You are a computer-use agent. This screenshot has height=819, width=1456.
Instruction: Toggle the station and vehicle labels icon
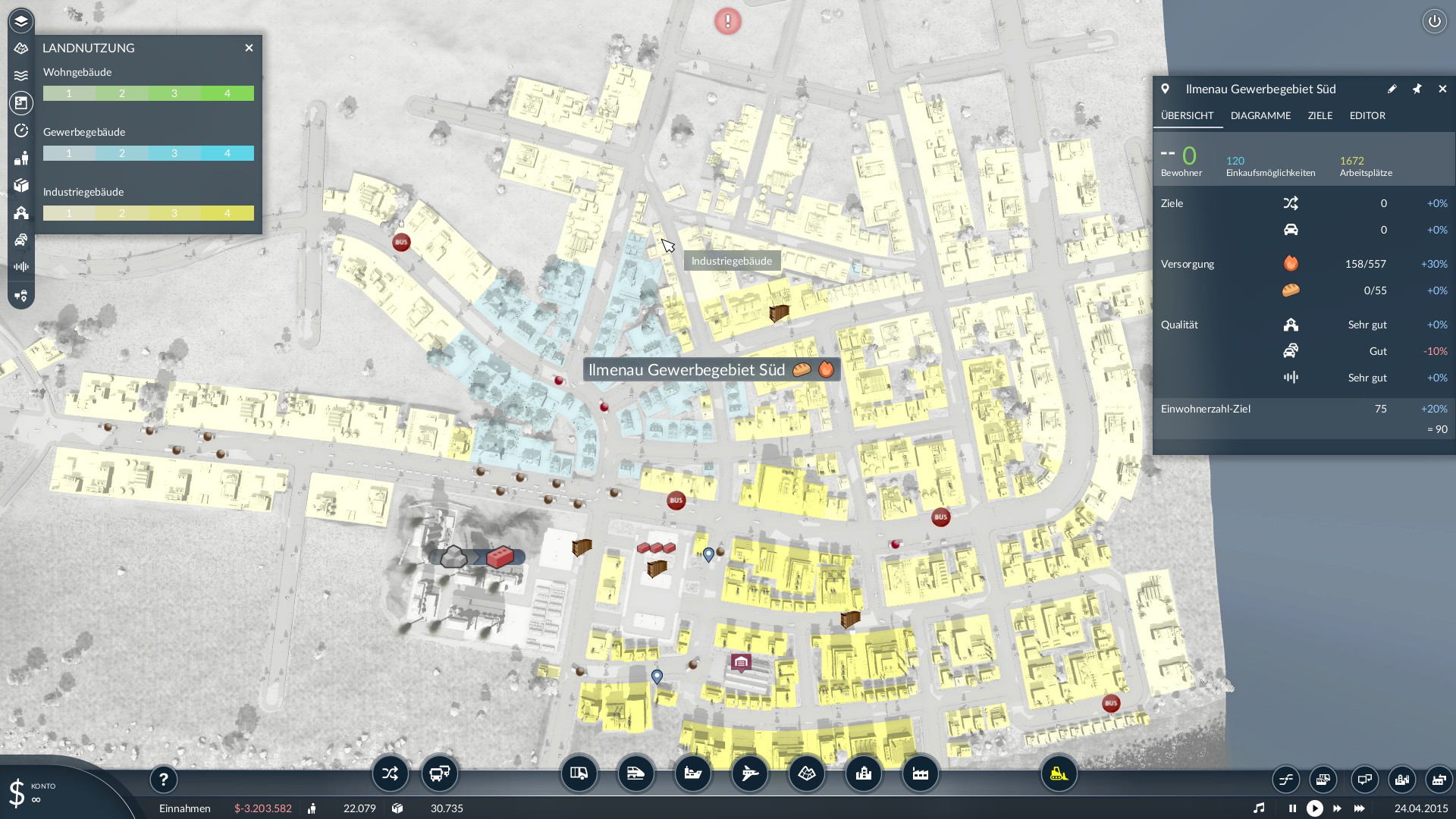tap(21, 296)
